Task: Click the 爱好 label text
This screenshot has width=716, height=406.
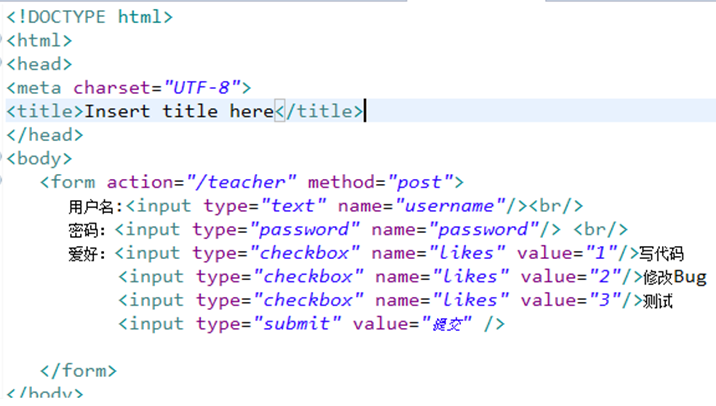Action: (x=84, y=254)
